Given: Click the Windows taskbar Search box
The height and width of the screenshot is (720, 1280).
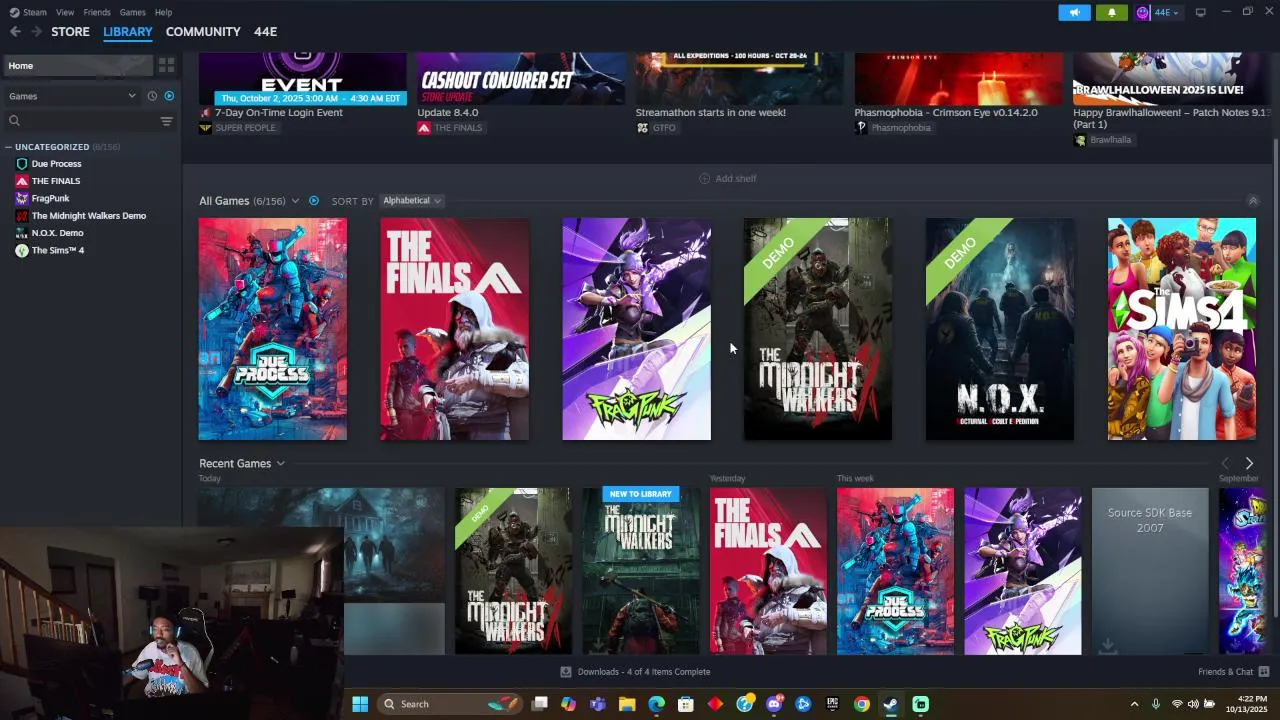Looking at the screenshot, I should pyautogui.click(x=449, y=704).
